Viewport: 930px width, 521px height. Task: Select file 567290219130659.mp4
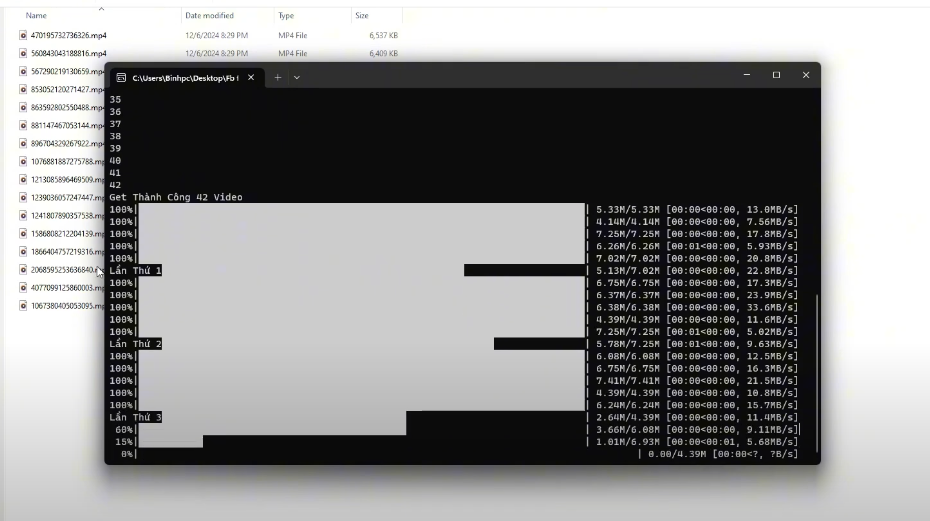[66, 71]
